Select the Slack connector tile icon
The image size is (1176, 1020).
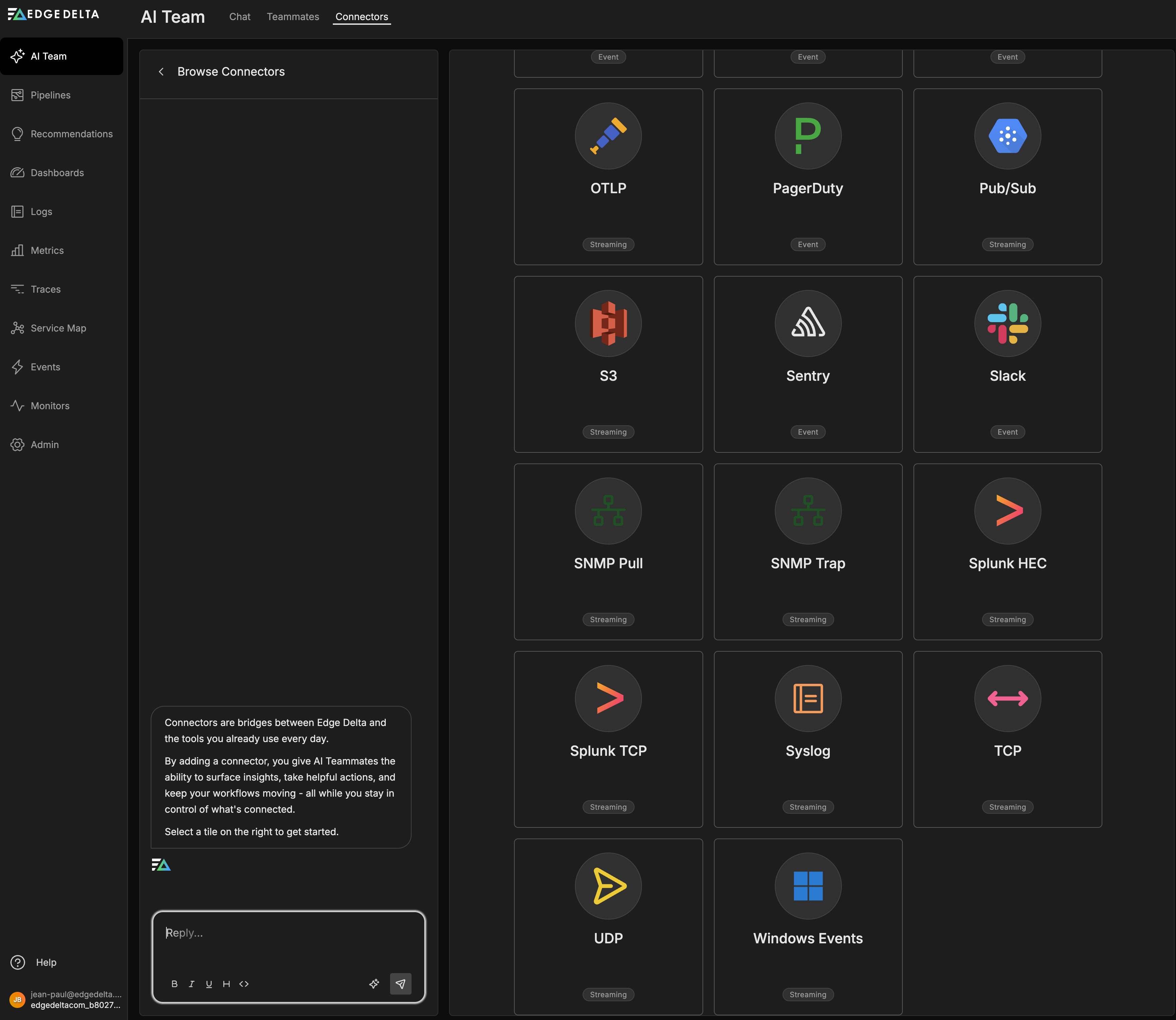pos(1007,323)
